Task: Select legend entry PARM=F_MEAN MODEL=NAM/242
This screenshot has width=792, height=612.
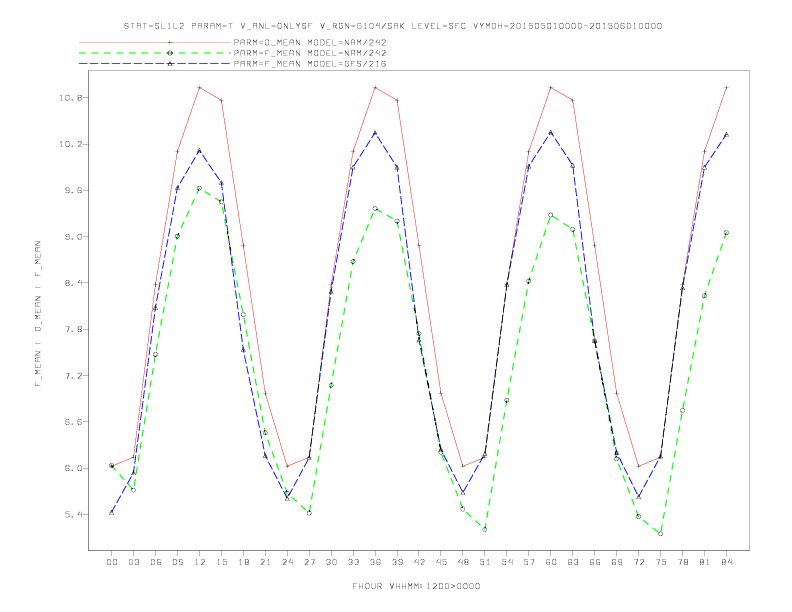Action: (310, 54)
